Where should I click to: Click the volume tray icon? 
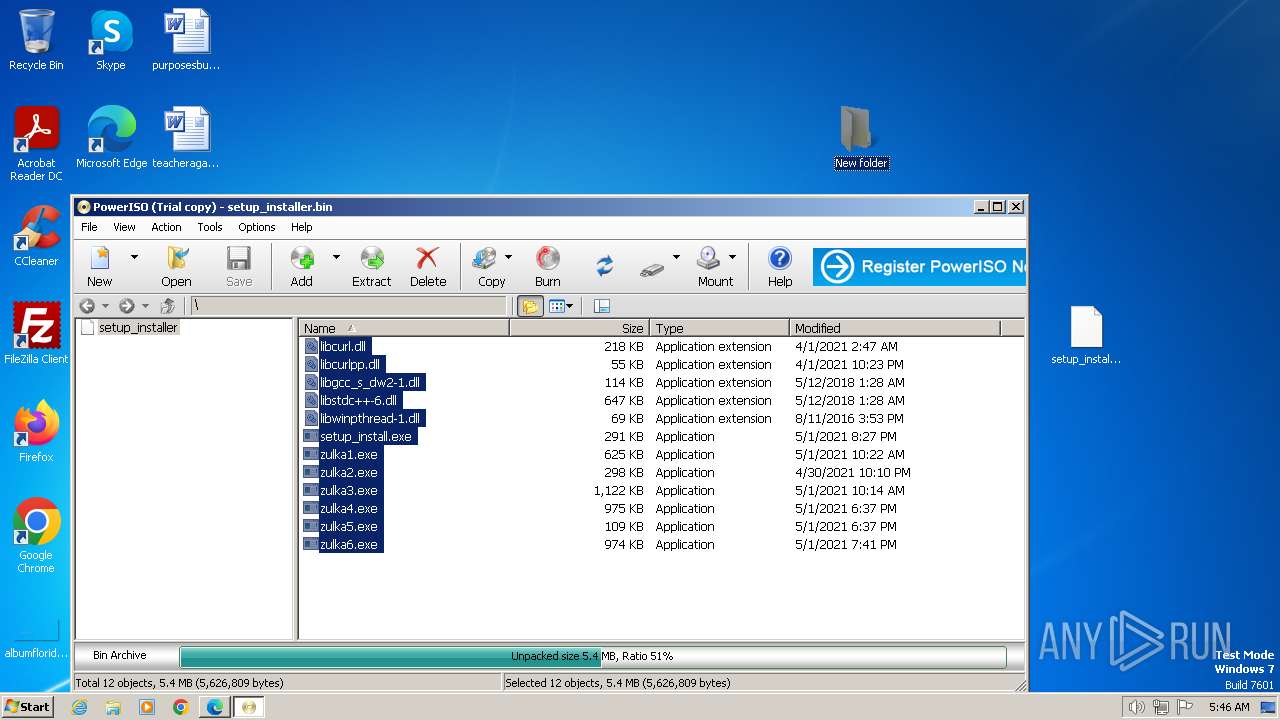click(x=1136, y=707)
